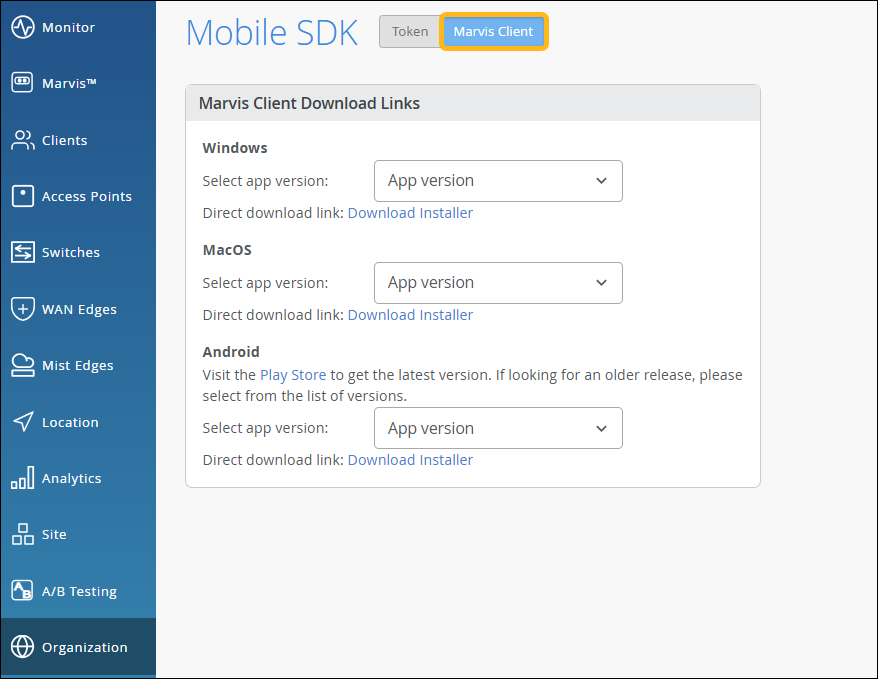Expand Windows version dropdown chevron
Screen dimensions: 878x679
(x=601, y=181)
